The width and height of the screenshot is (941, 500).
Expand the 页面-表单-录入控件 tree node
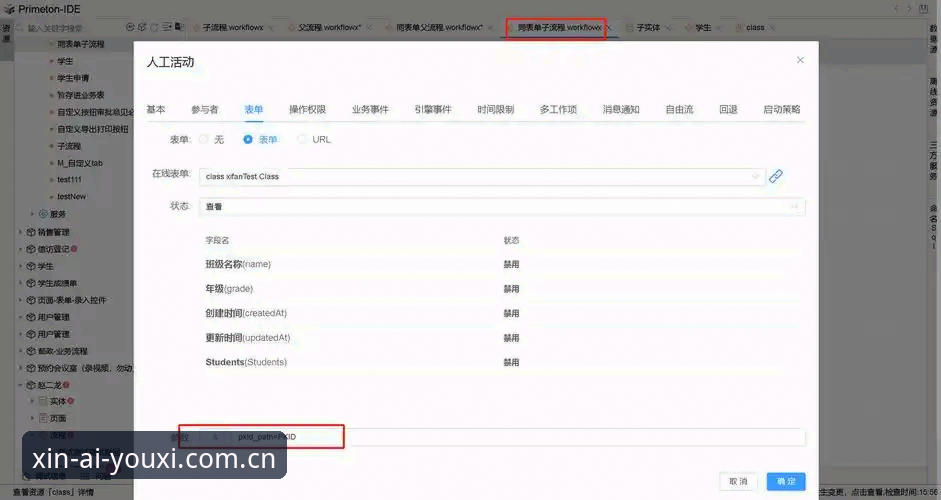coord(20,300)
